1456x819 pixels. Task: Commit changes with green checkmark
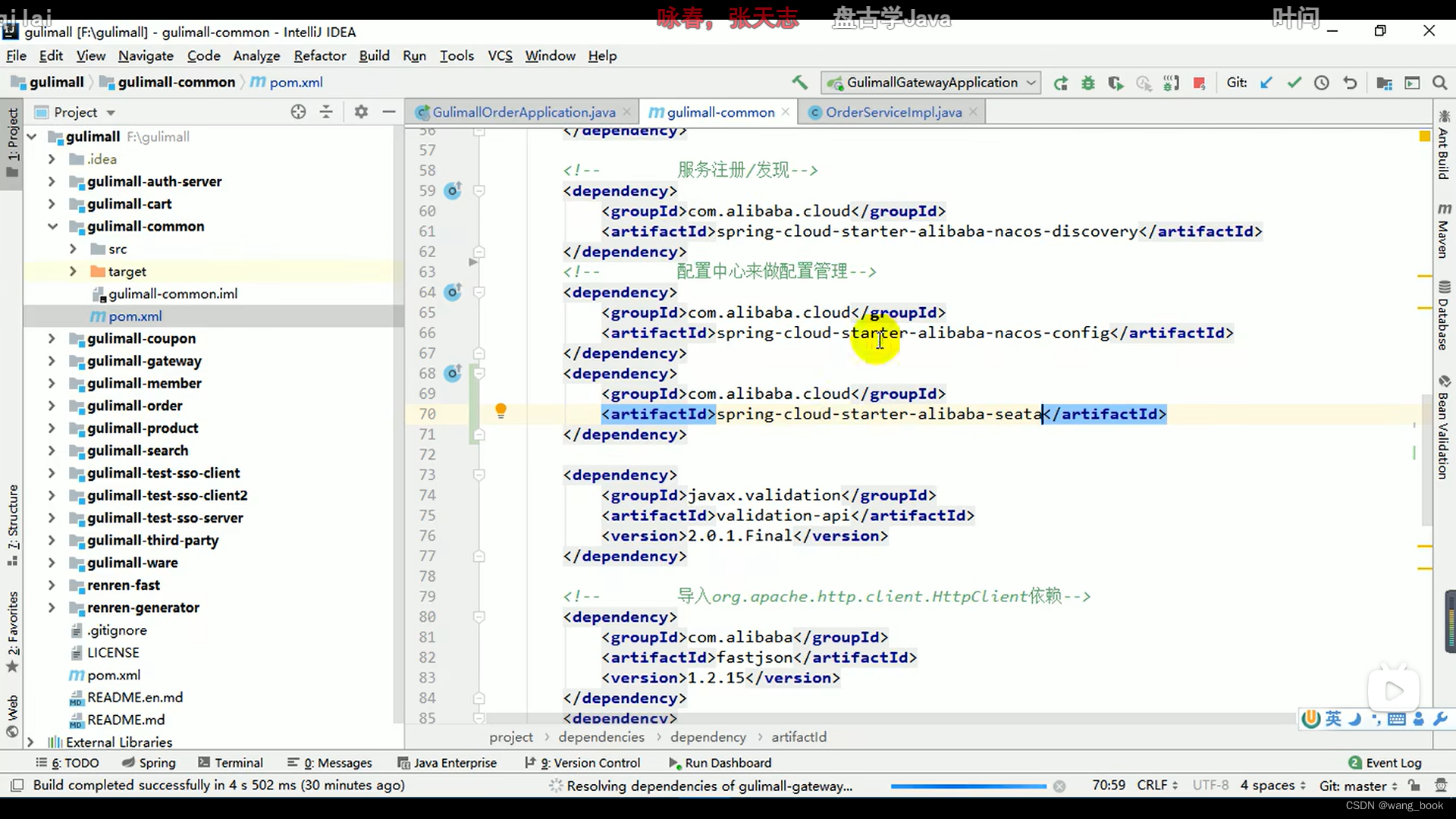tap(1294, 83)
